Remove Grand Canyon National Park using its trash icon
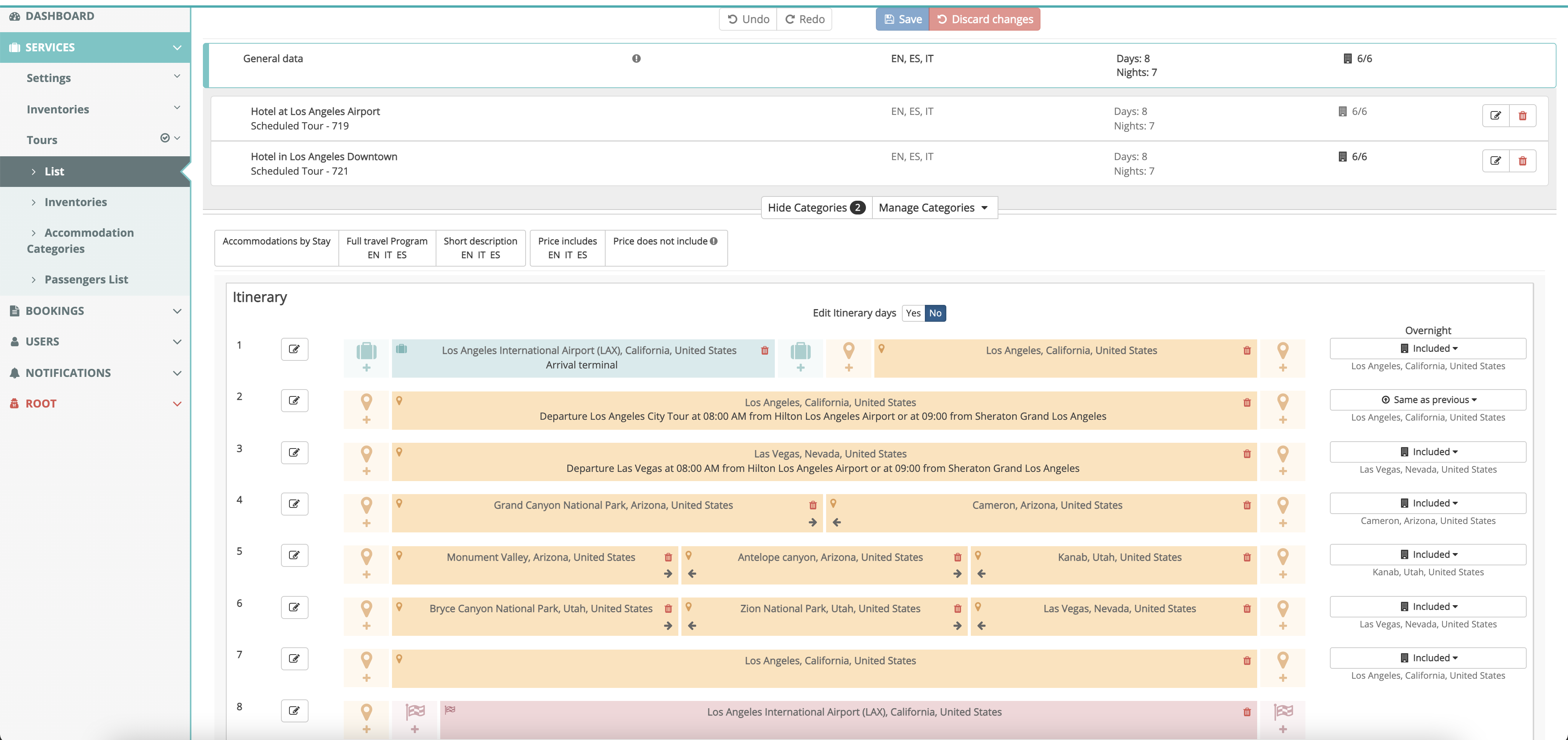The height and width of the screenshot is (740, 1568). tap(813, 504)
